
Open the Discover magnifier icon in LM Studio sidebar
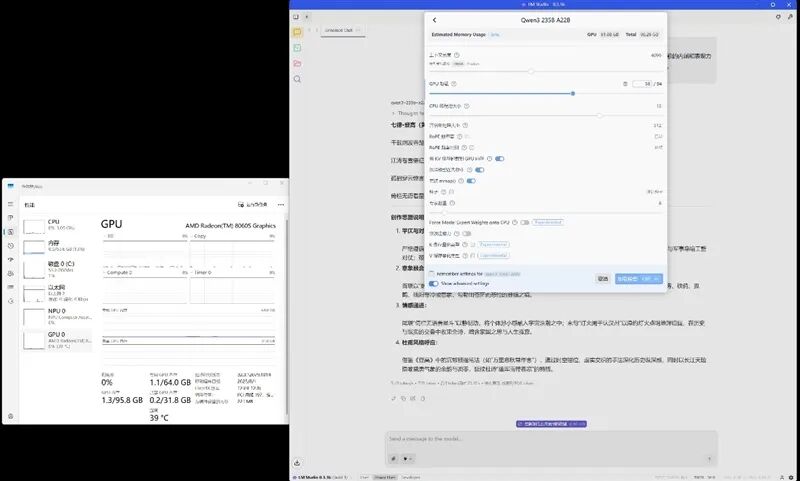(297, 80)
